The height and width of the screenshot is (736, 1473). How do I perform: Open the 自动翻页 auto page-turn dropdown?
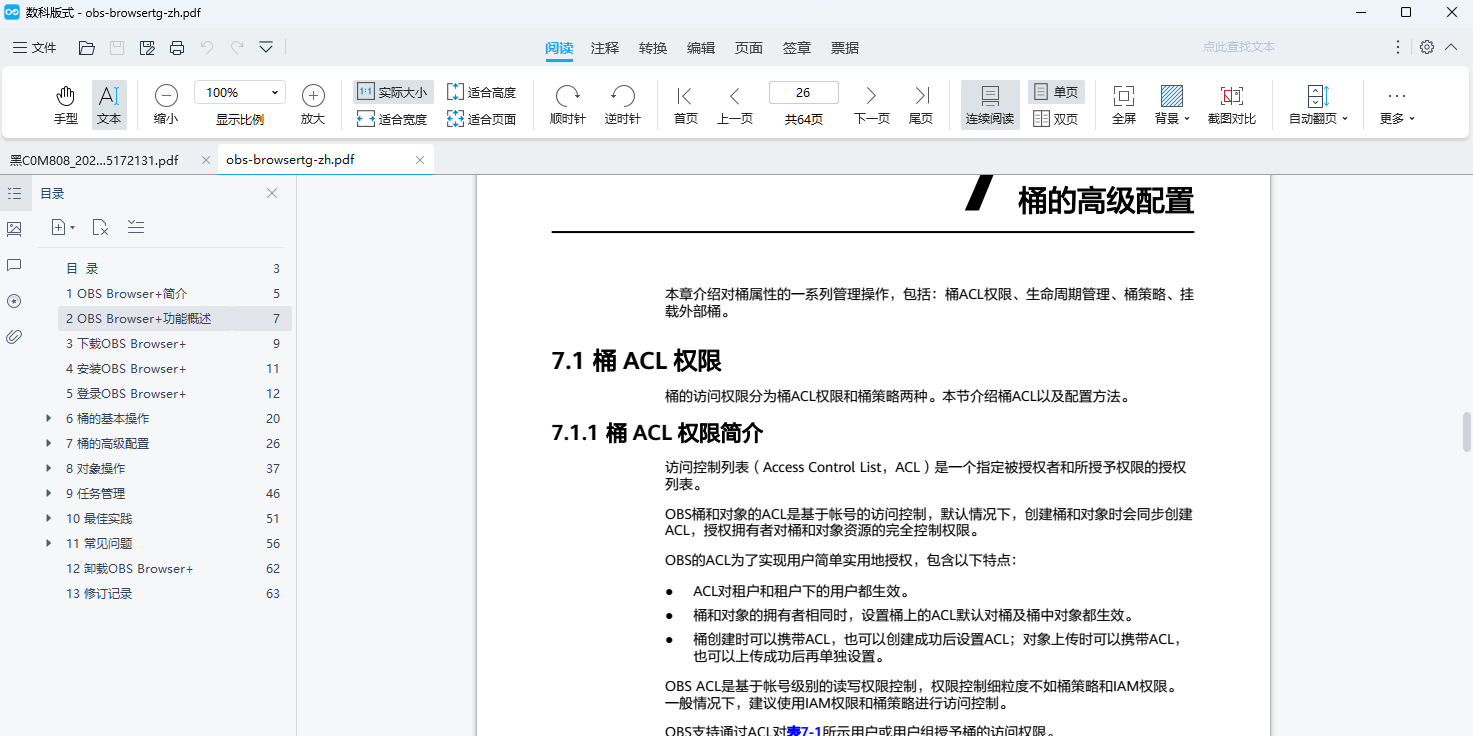tap(1318, 105)
